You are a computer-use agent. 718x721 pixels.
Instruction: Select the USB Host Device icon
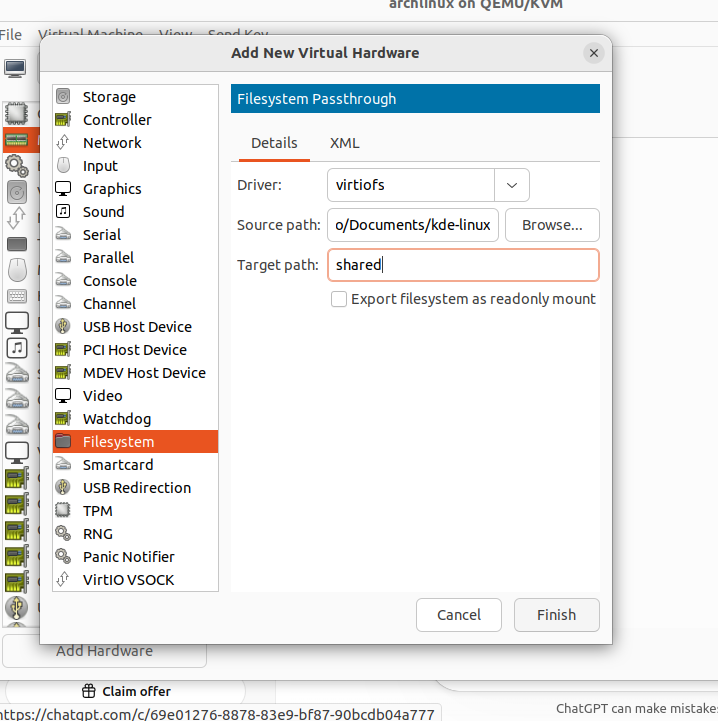(63, 327)
